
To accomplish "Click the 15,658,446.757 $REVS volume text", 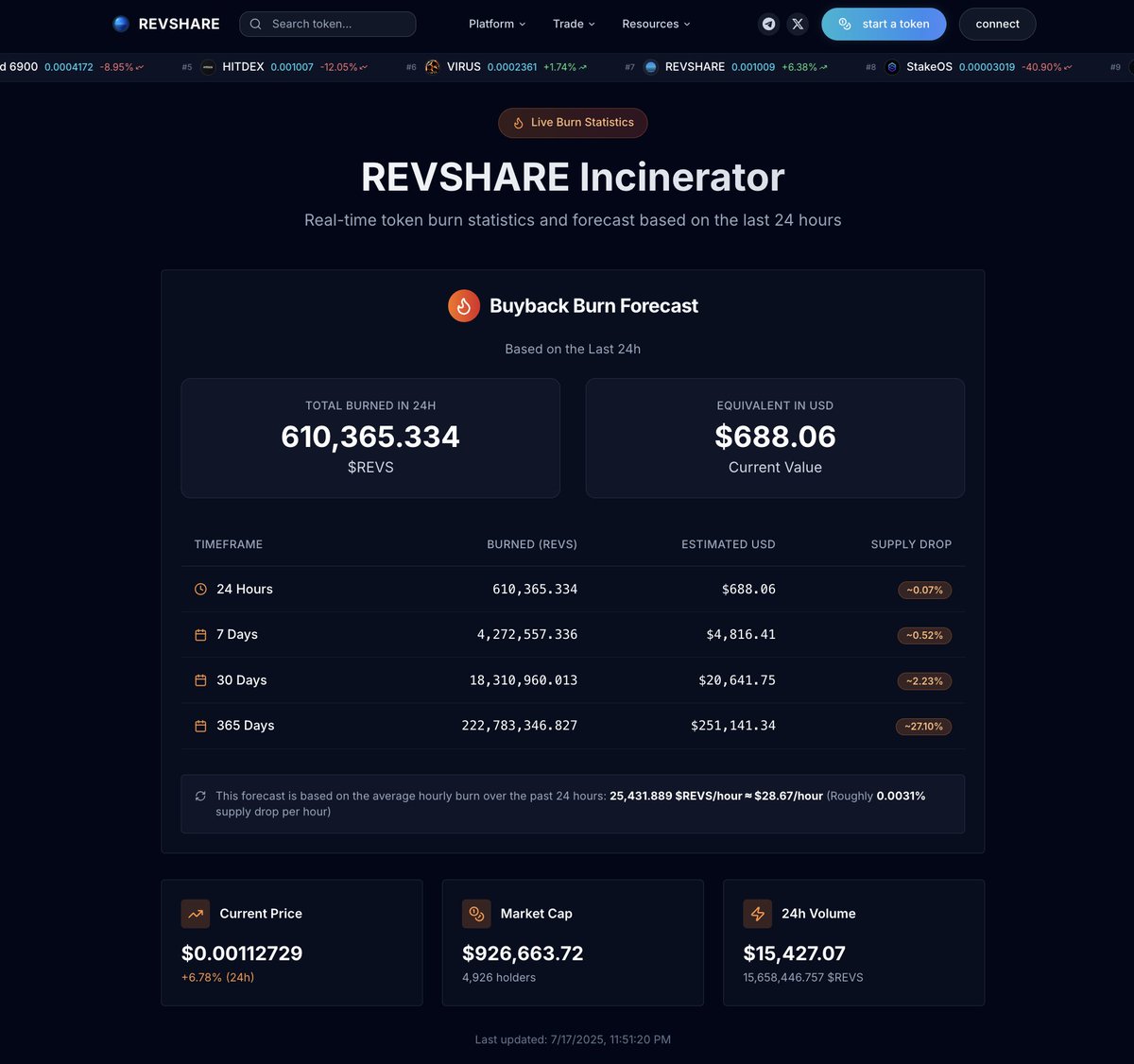I will pos(803,977).
